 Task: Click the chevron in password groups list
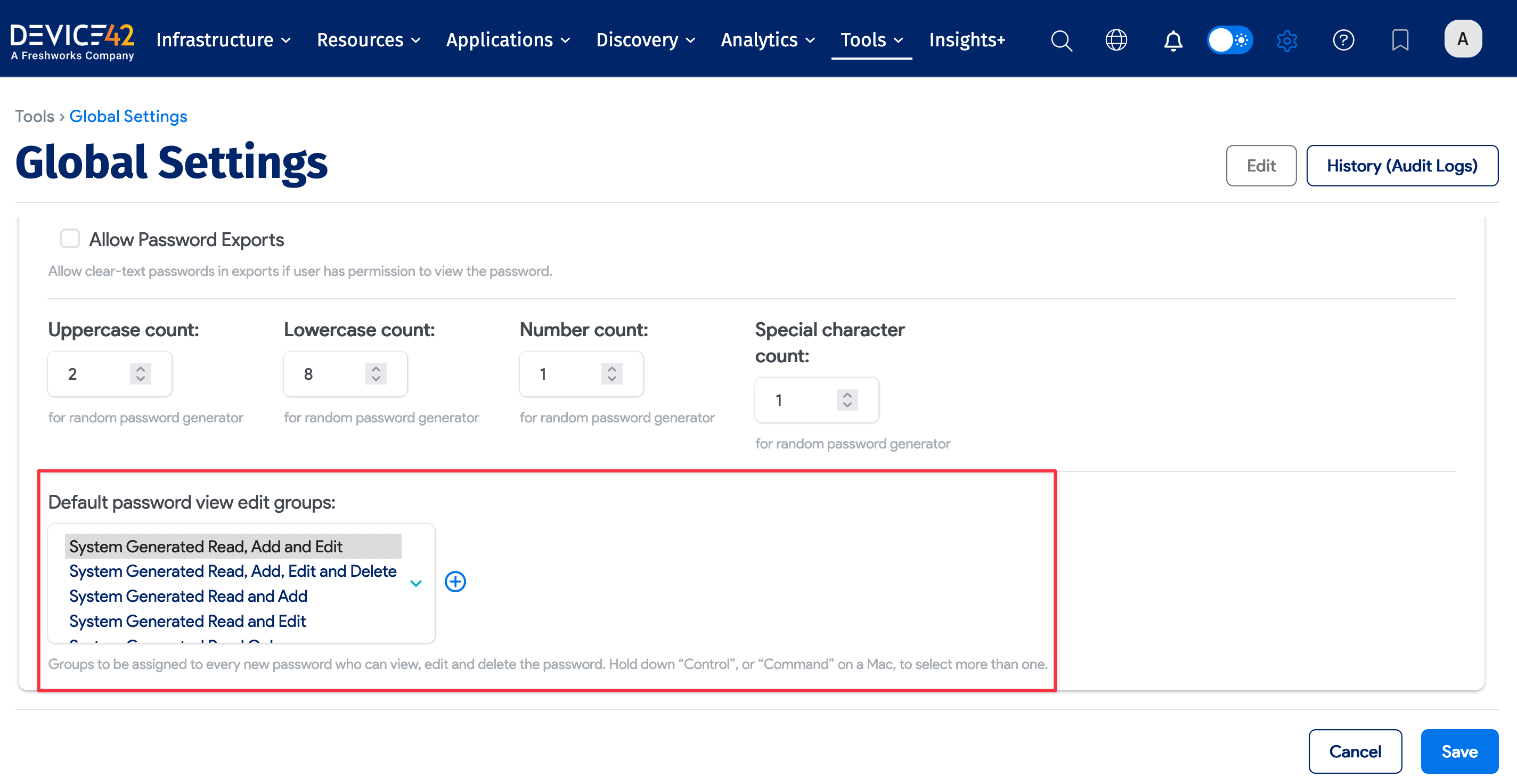pyautogui.click(x=416, y=583)
